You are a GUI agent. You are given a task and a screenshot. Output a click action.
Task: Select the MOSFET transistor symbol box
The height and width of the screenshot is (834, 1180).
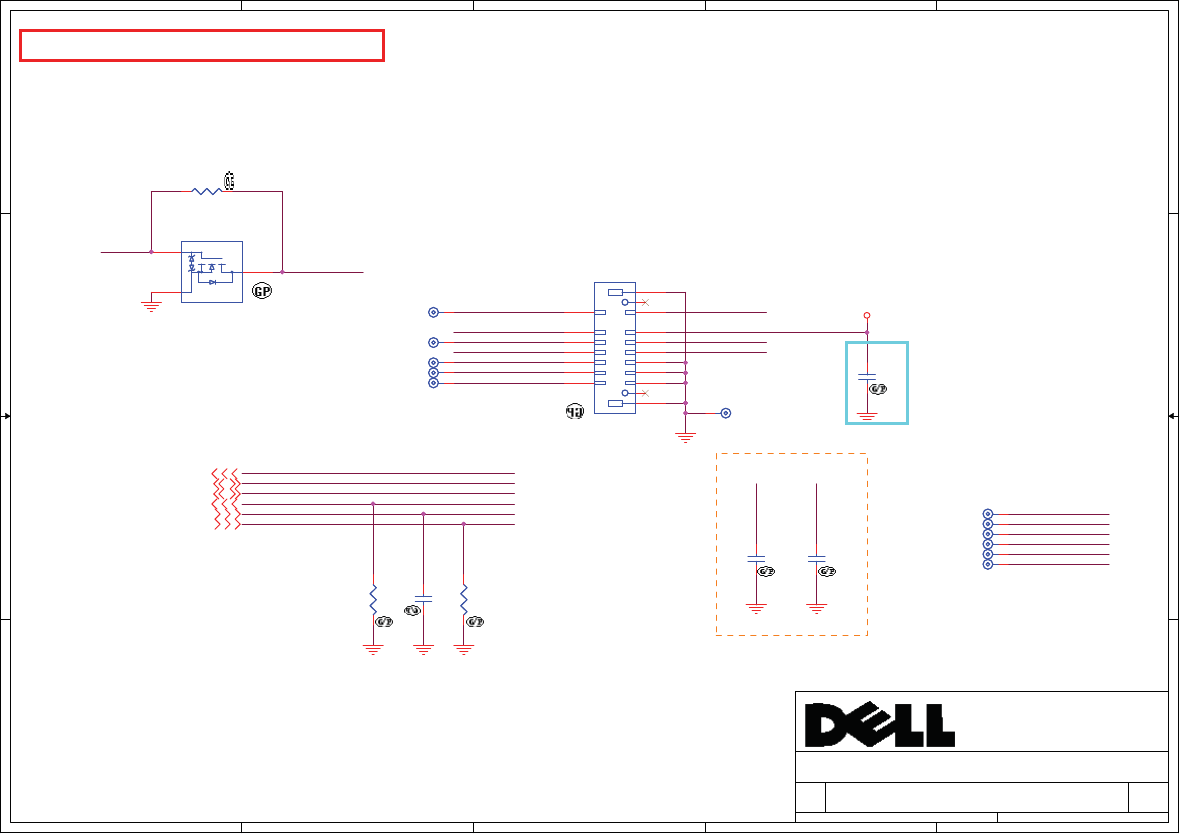pos(212,272)
